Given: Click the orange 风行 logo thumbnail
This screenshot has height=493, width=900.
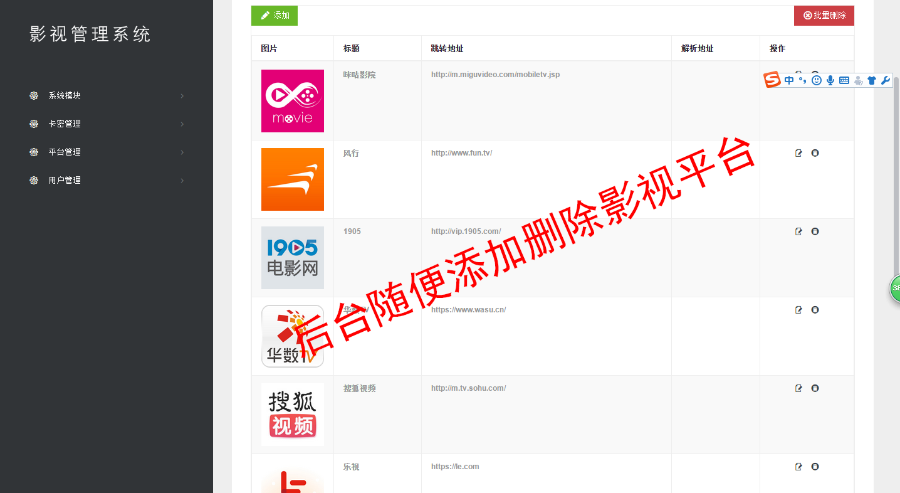Looking at the screenshot, I should [x=292, y=180].
